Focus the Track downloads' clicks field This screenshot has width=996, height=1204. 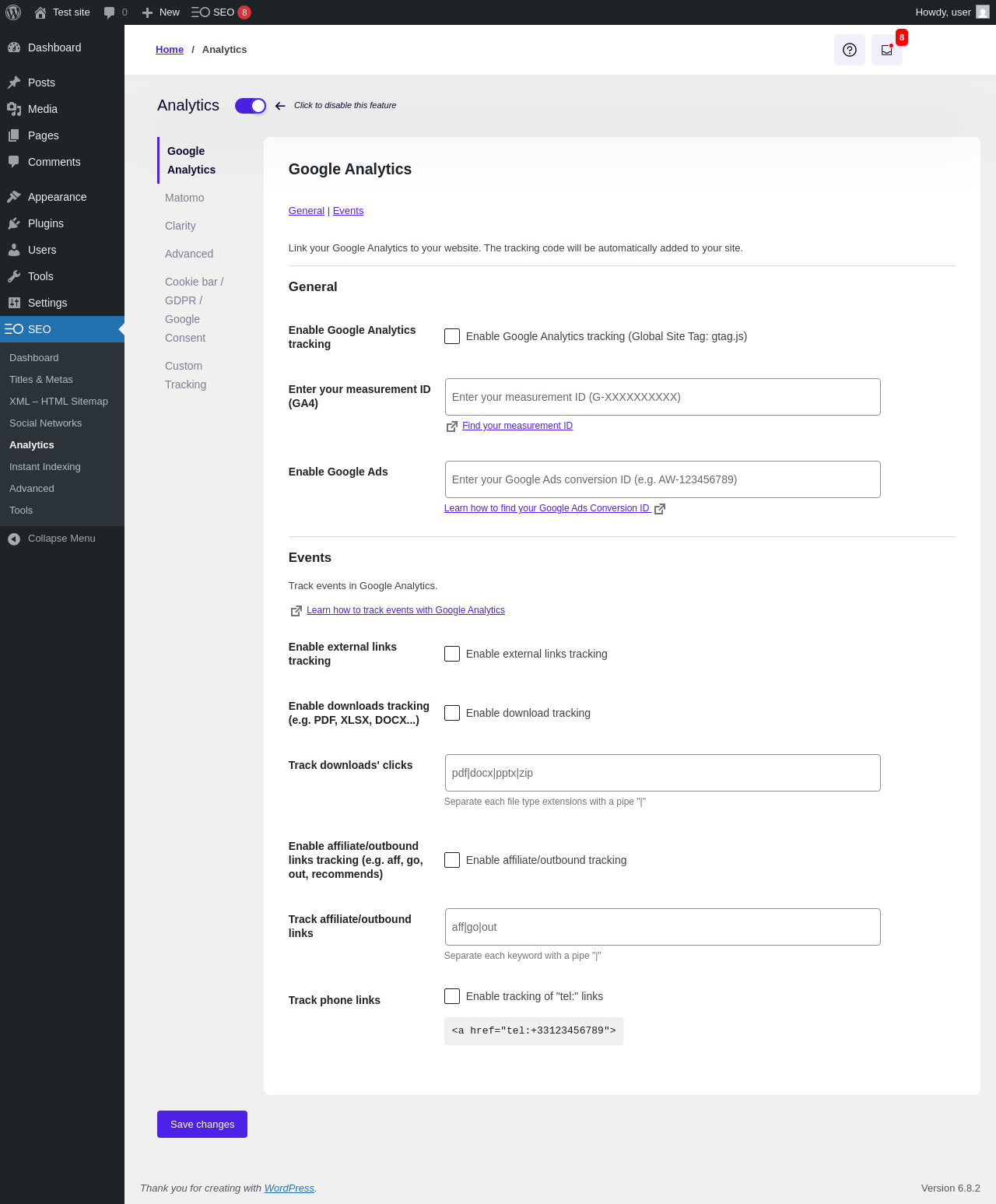click(x=663, y=773)
